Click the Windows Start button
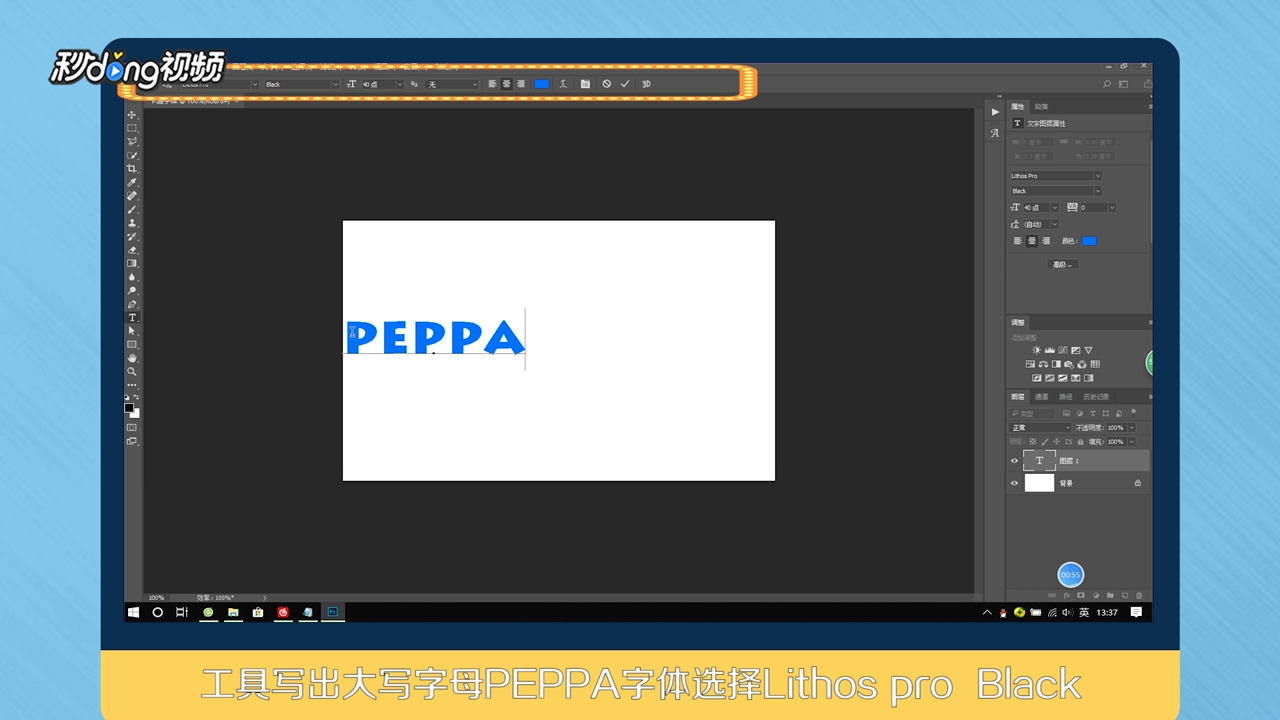The image size is (1280, 720). [x=133, y=612]
